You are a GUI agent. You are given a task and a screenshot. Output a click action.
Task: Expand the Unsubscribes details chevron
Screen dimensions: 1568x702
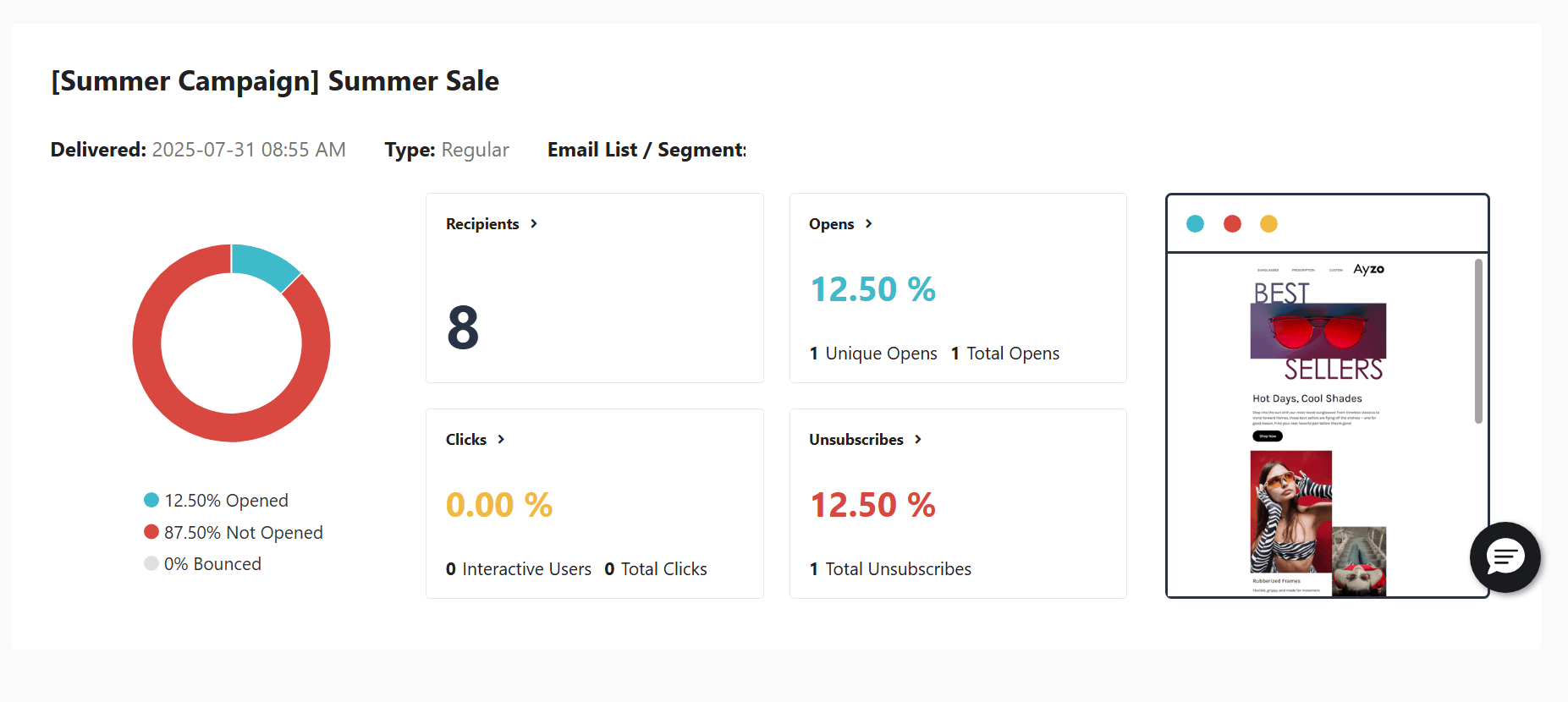click(918, 439)
